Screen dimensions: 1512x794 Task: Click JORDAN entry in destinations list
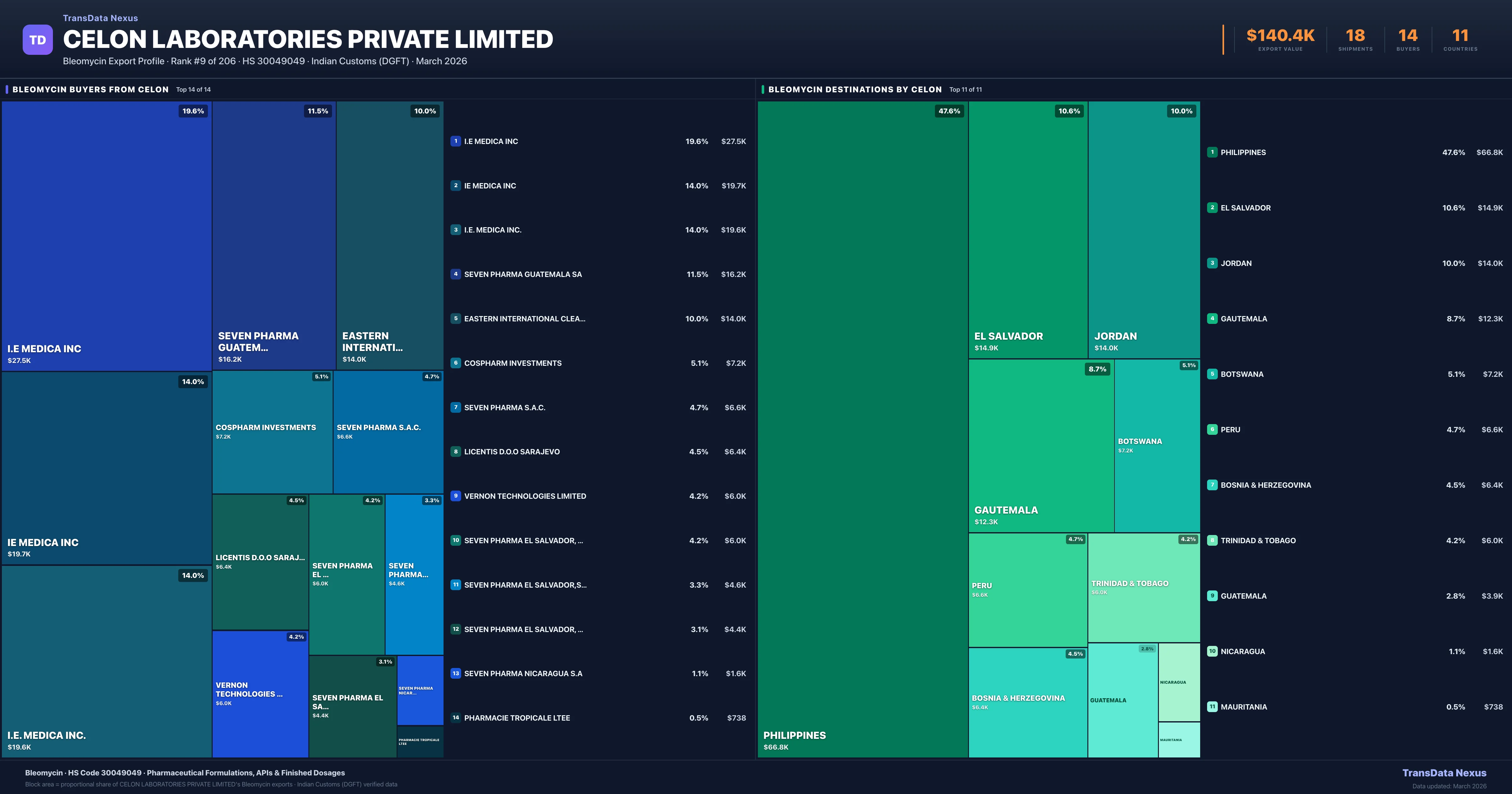[x=1235, y=263]
